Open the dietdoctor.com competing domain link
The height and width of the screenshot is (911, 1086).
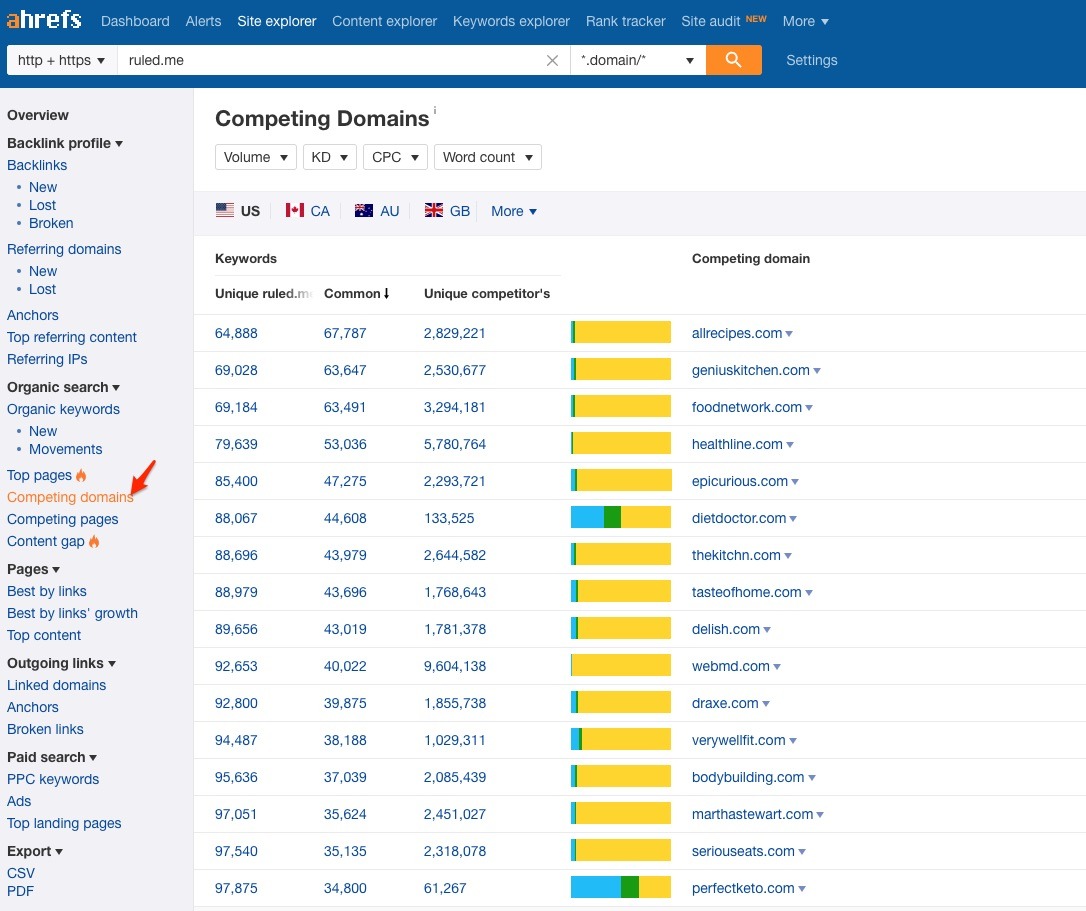(x=738, y=518)
